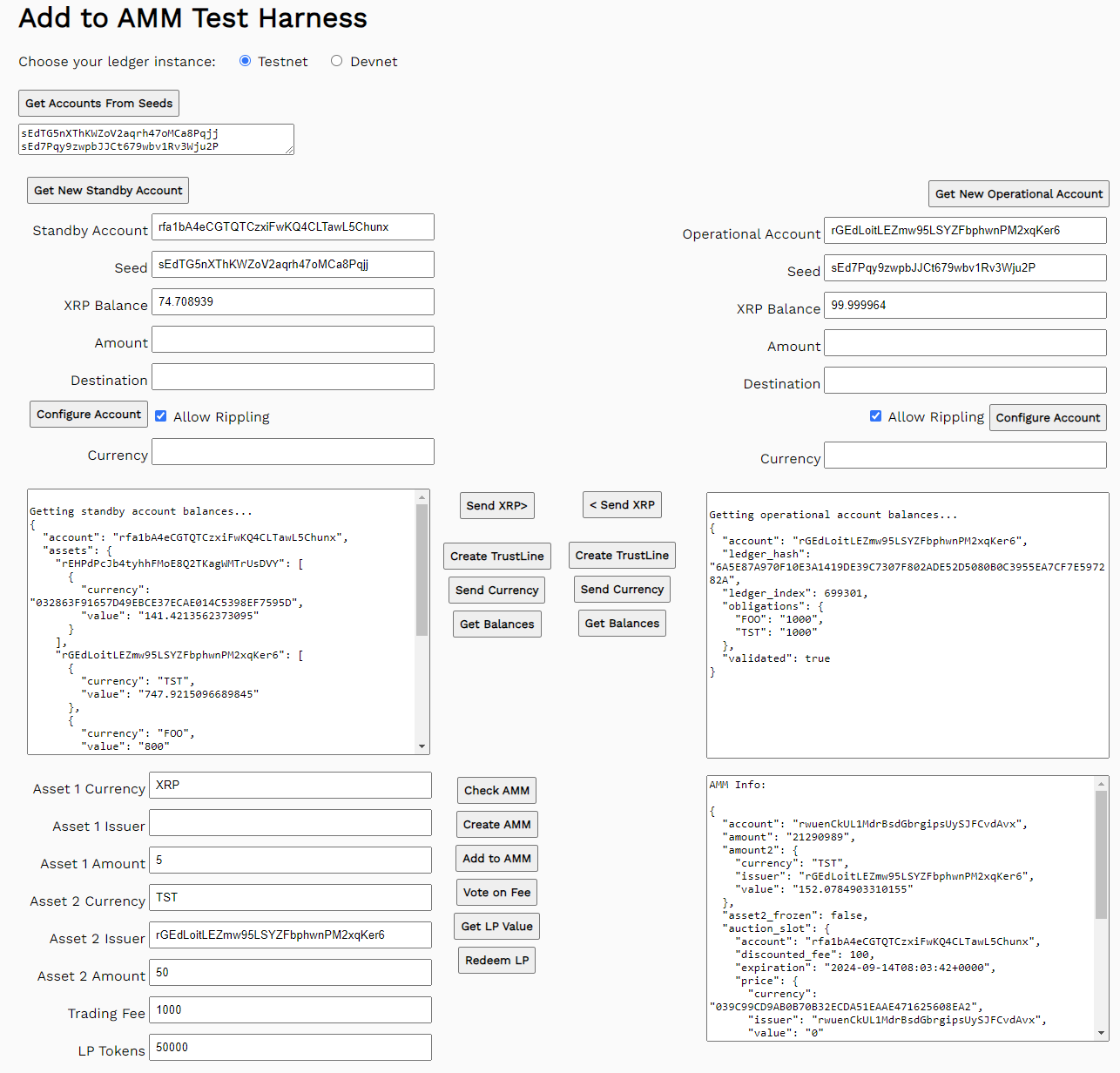Click the < Send XRP button
The height and width of the screenshot is (1073, 1120).
click(x=622, y=504)
